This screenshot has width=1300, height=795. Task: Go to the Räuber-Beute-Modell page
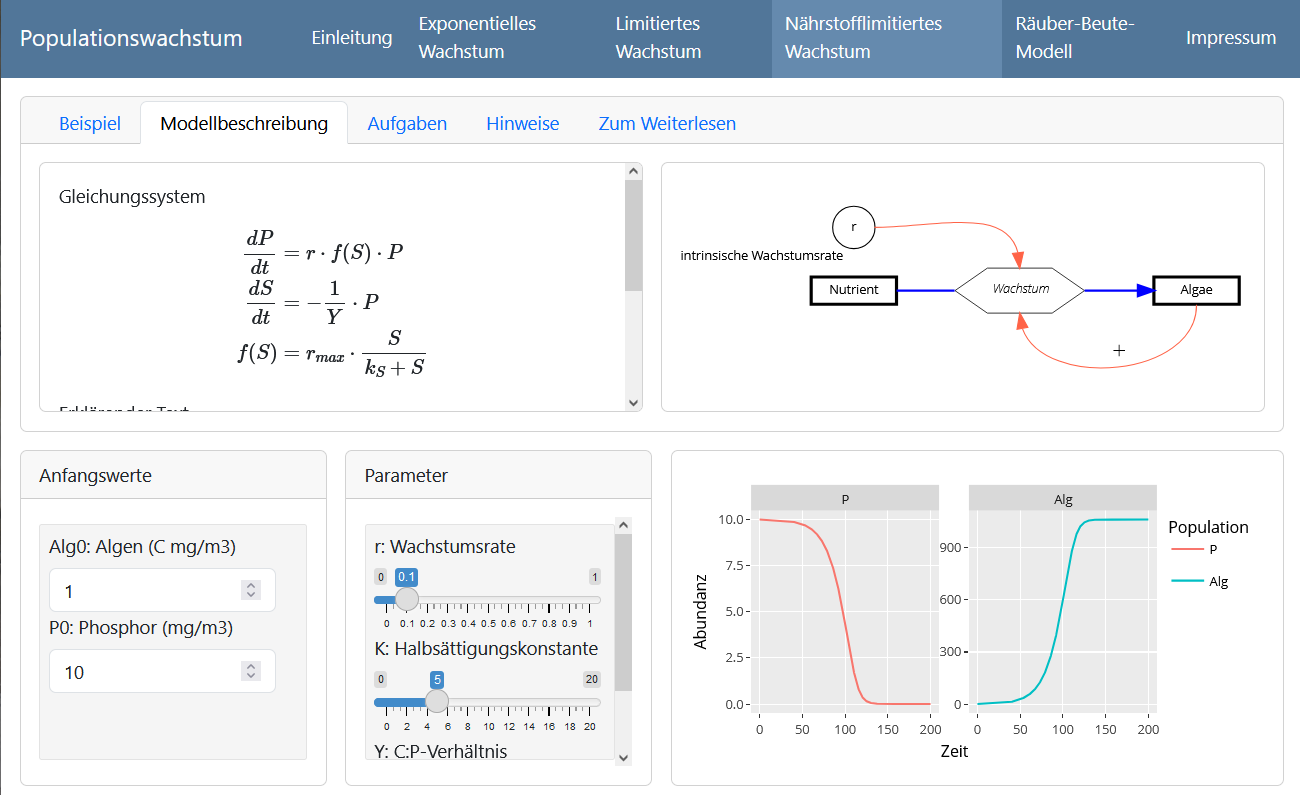1074,38
